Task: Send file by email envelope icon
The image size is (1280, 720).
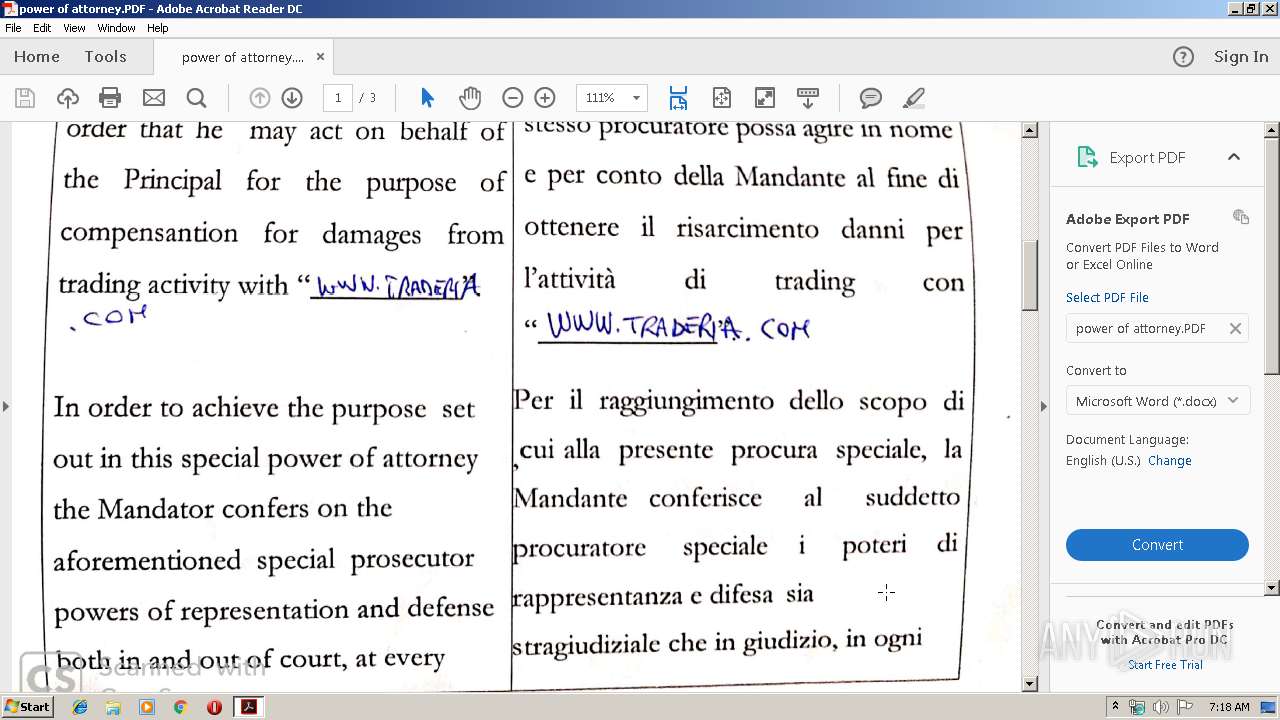Action: tap(154, 98)
